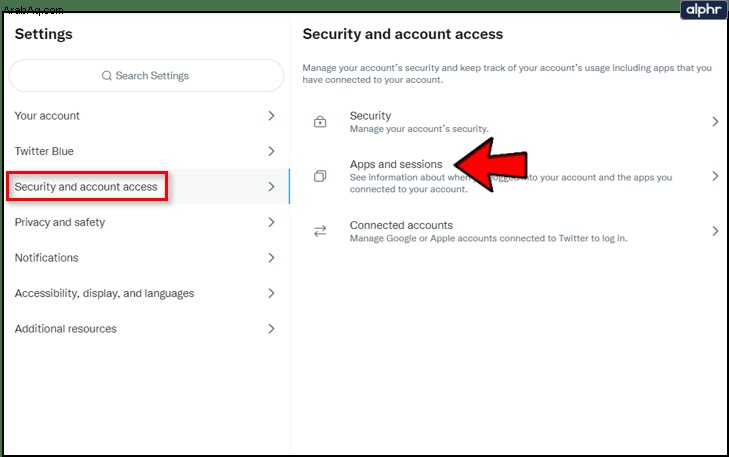Click the 'Security and account access' page heading
This screenshot has height=457, width=729.
point(403,34)
